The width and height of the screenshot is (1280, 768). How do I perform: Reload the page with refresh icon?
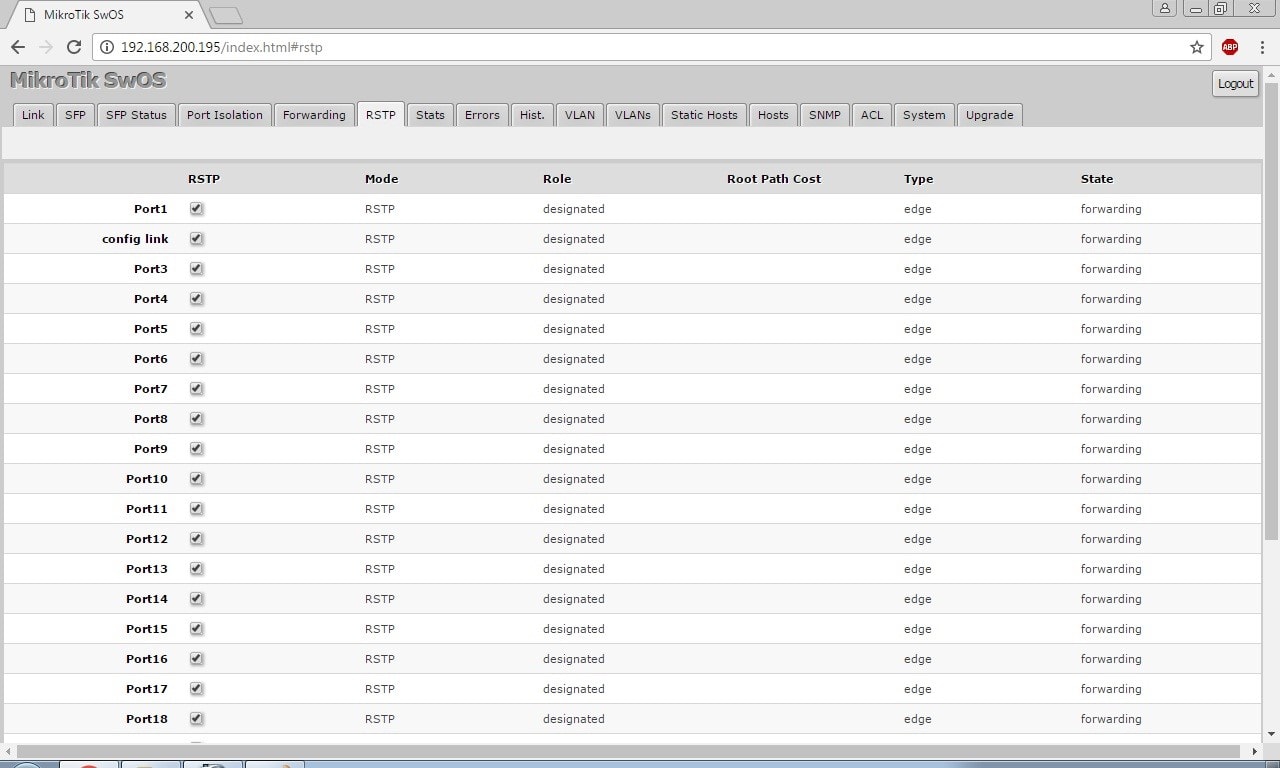pos(73,47)
